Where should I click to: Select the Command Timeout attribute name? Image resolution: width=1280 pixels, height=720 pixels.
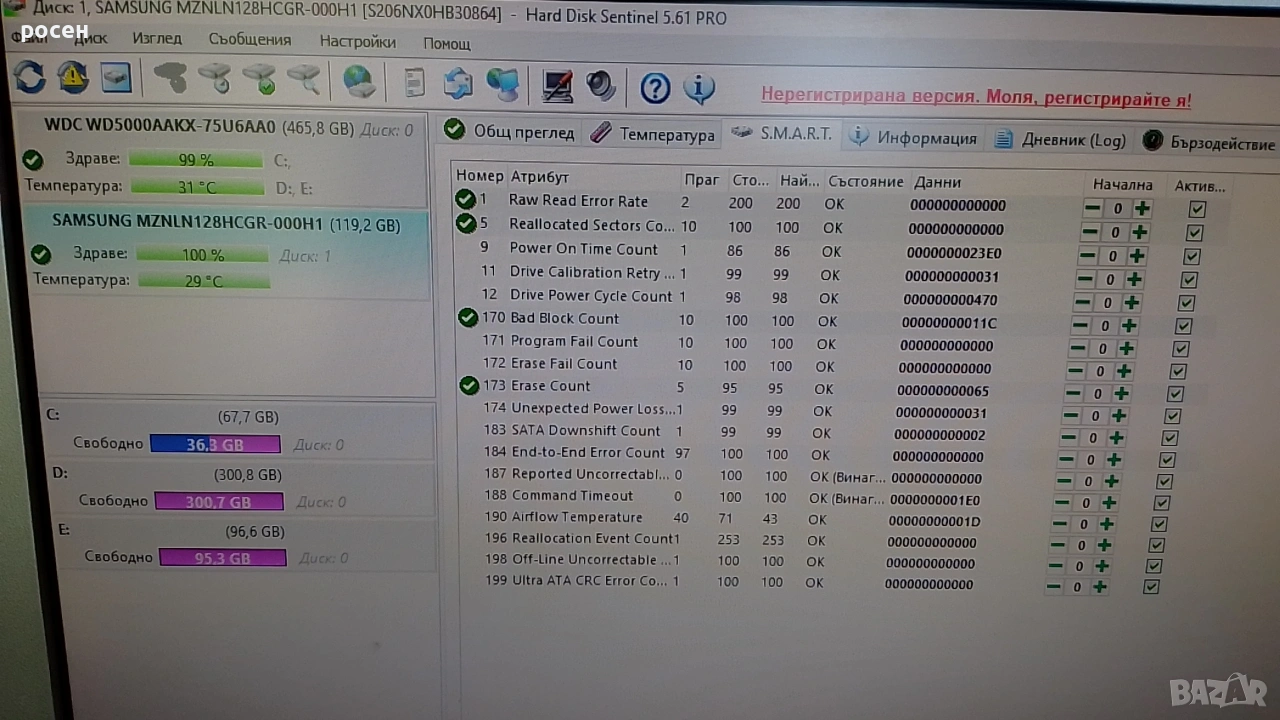coord(572,495)
